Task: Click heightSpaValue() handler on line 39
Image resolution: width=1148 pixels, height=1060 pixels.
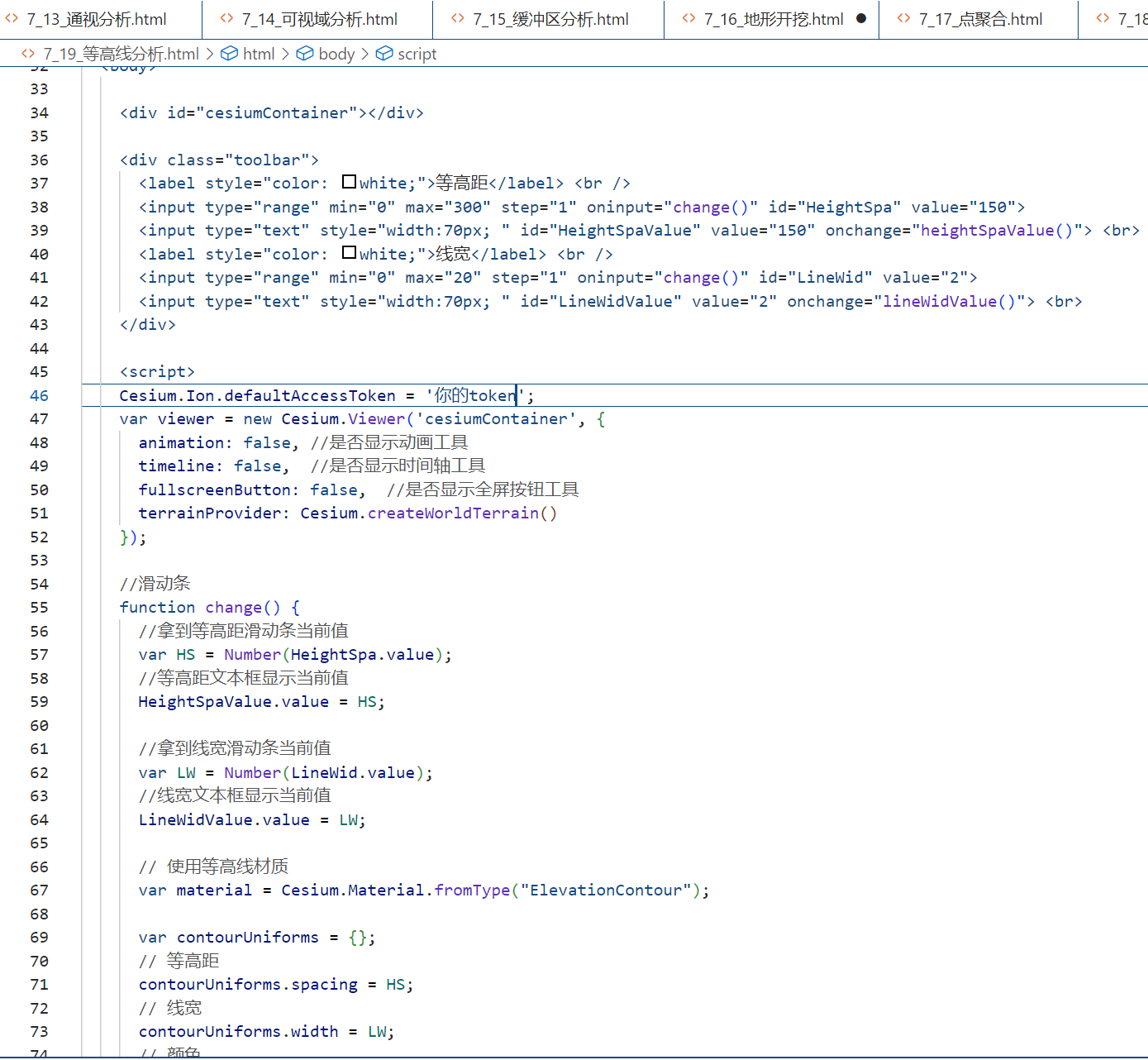Action: [997, 231]
